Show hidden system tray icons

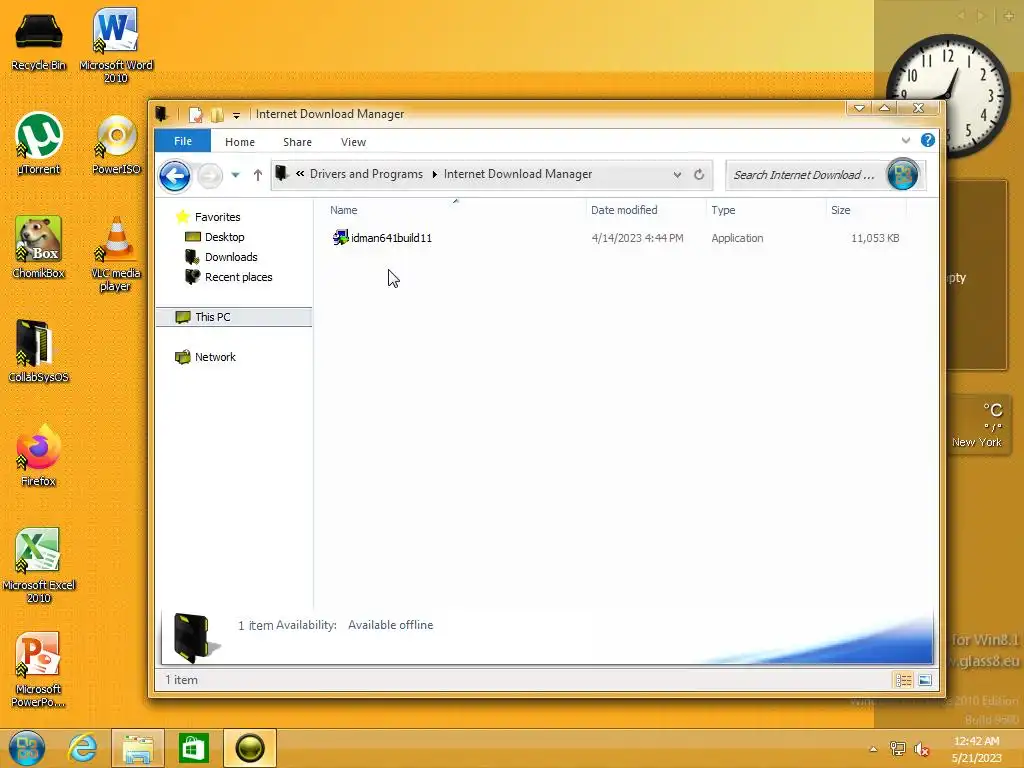tap(873, 749)
